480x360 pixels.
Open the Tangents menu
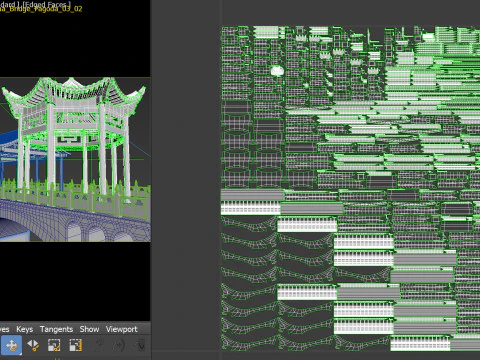click(56, 329)
